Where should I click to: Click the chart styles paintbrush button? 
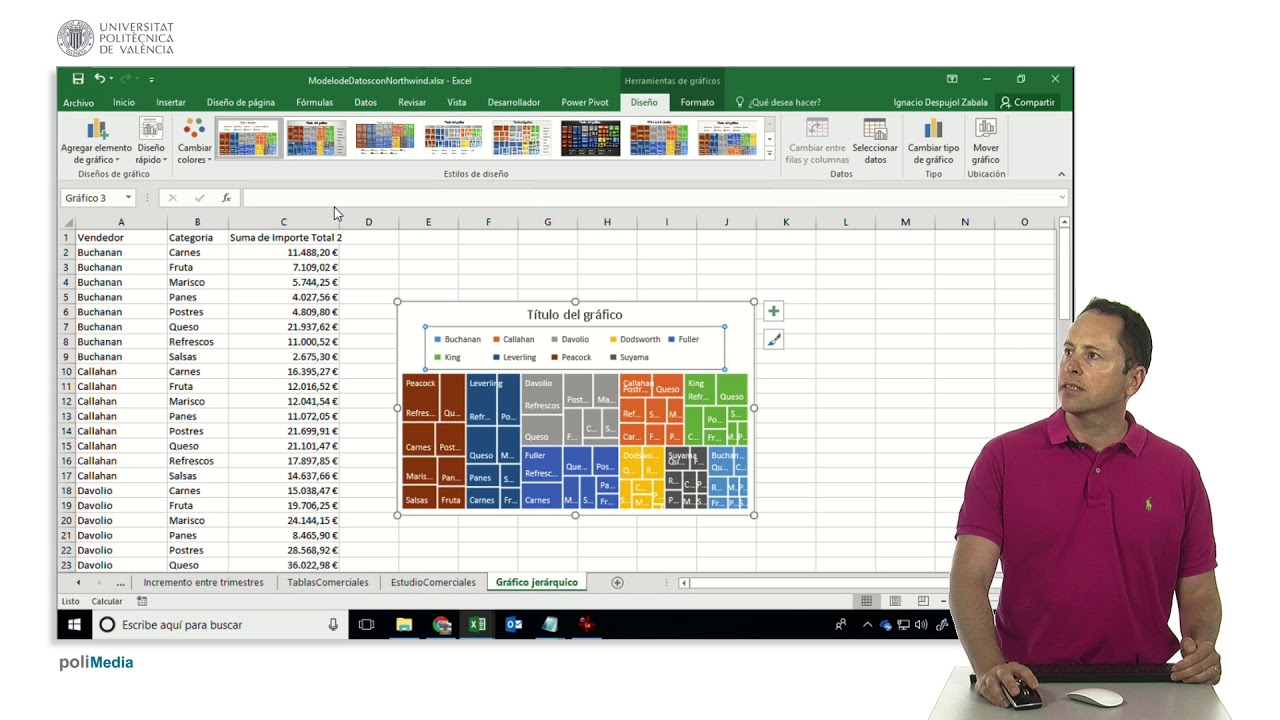pos(773,340)
